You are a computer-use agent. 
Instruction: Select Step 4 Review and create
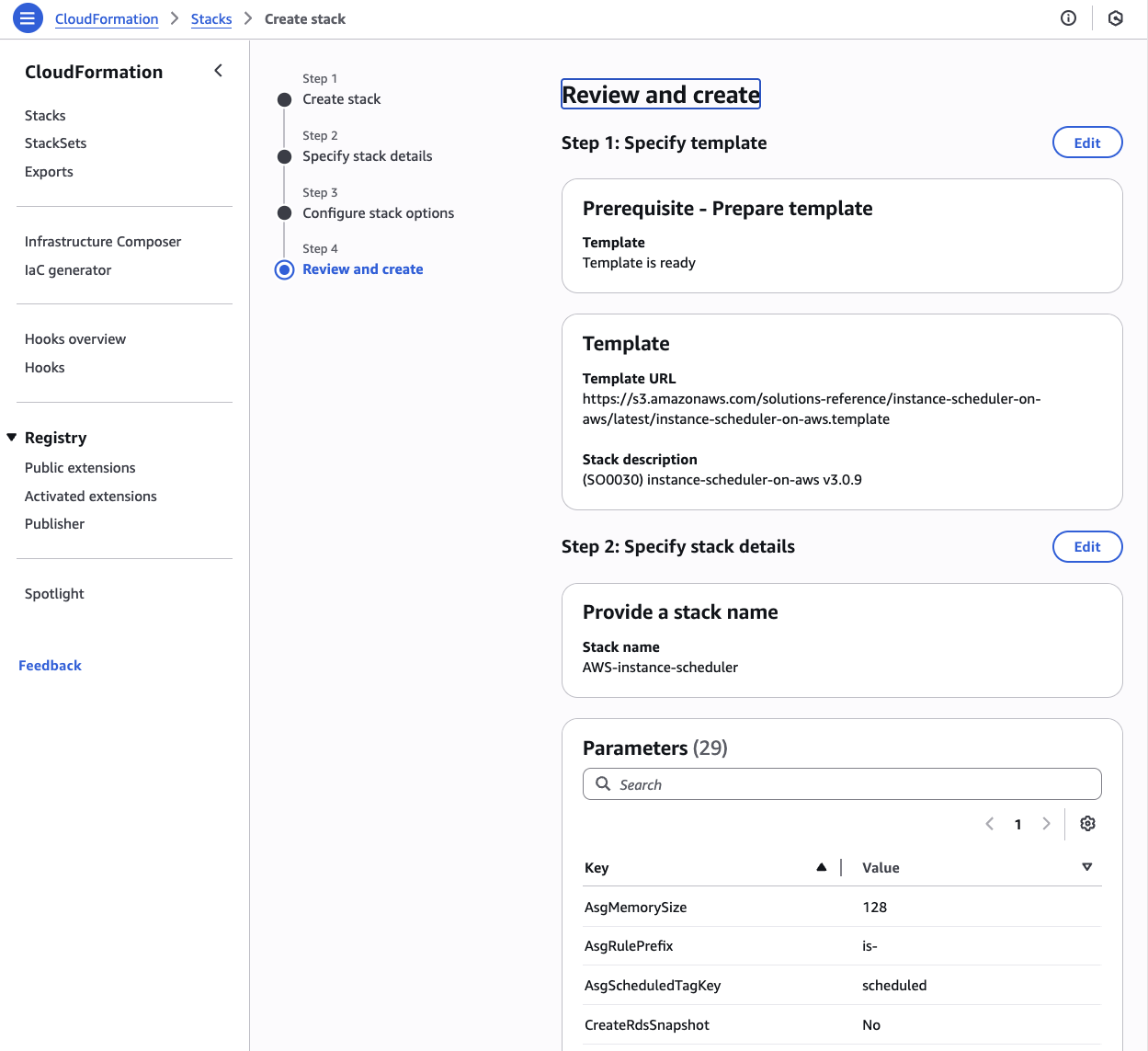pyautogui.click(x=363, y=269)
